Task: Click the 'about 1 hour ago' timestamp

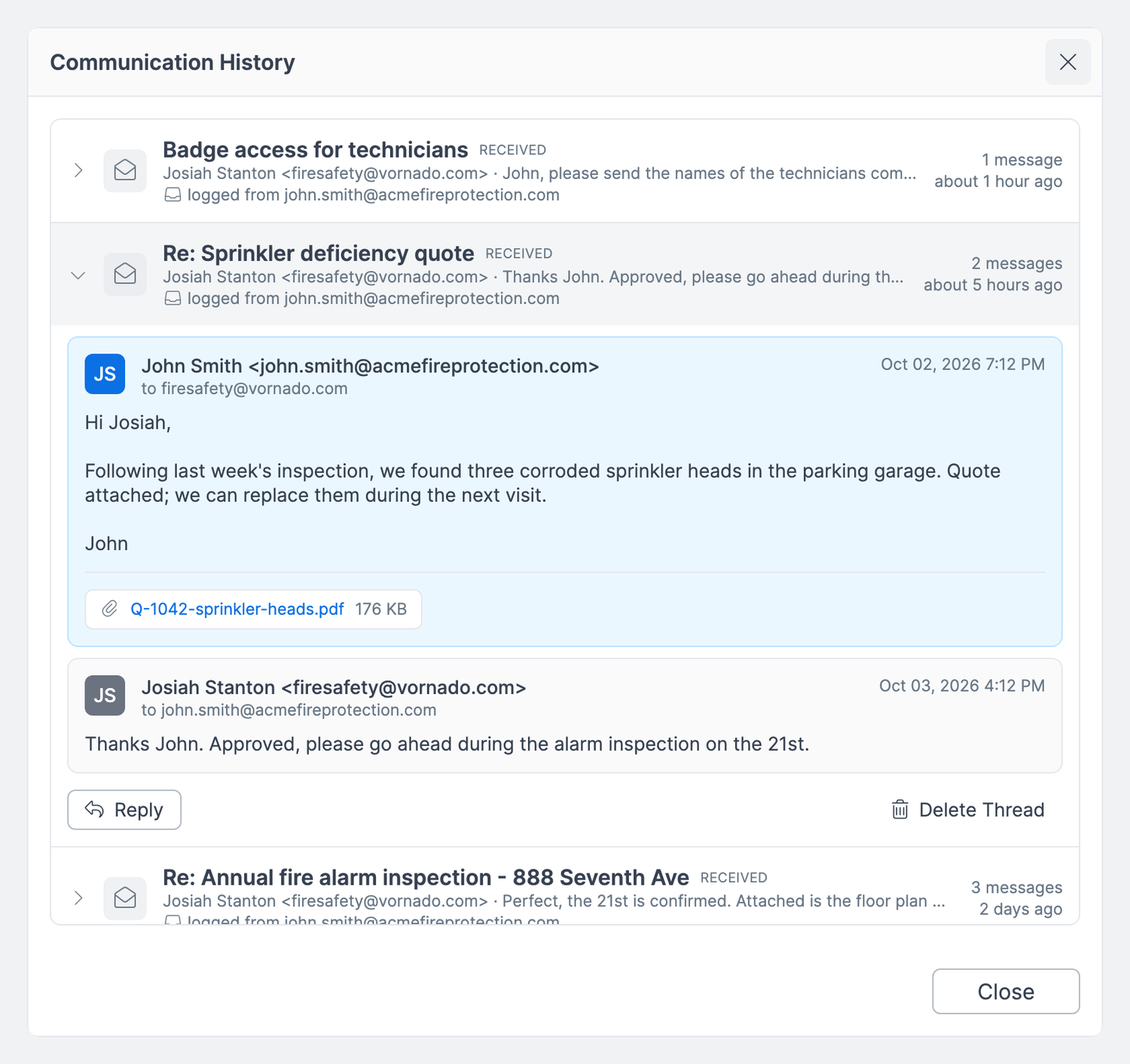Action: click(x=998, y=182)
